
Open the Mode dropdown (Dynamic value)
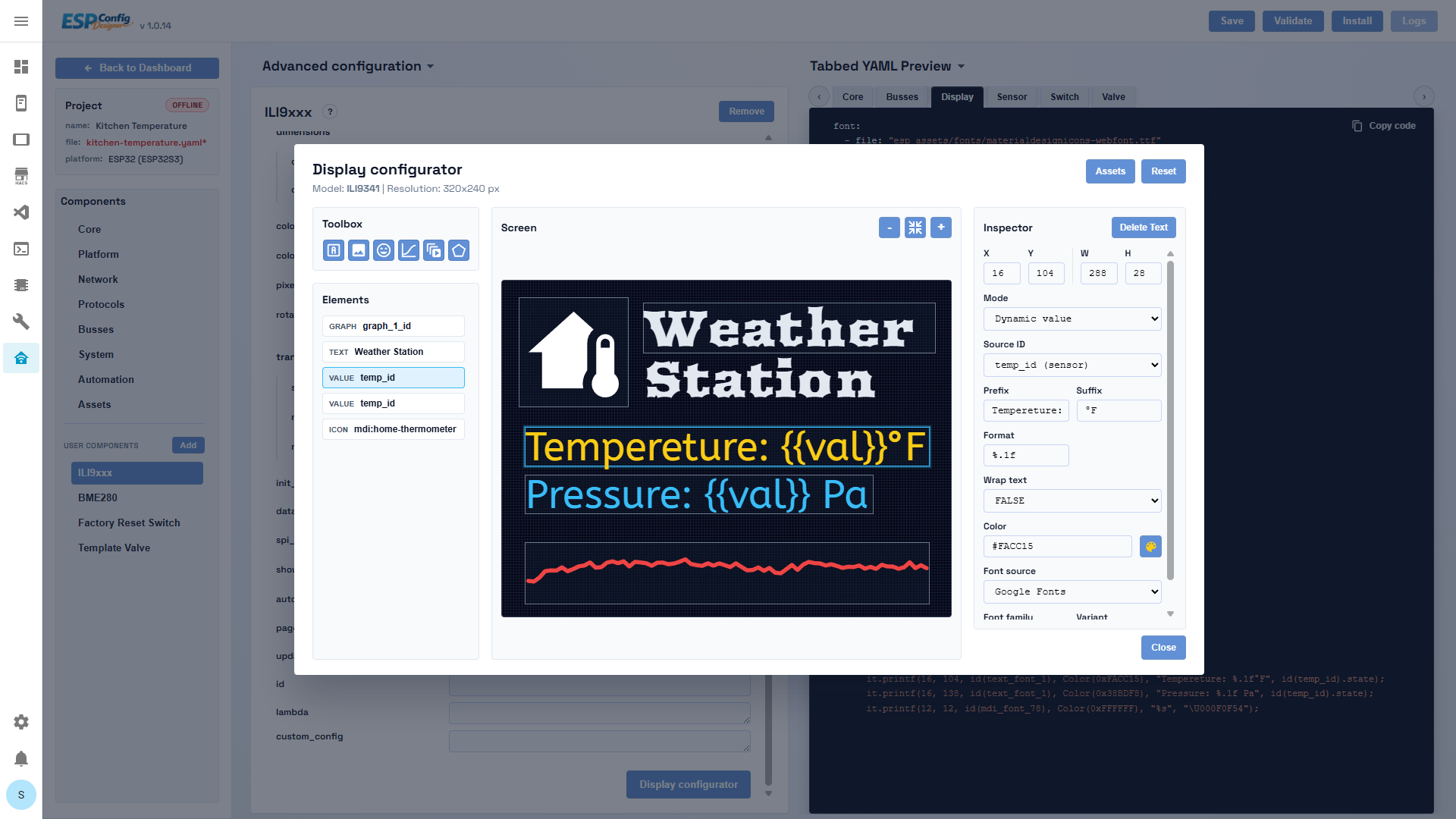point(1072,319)
